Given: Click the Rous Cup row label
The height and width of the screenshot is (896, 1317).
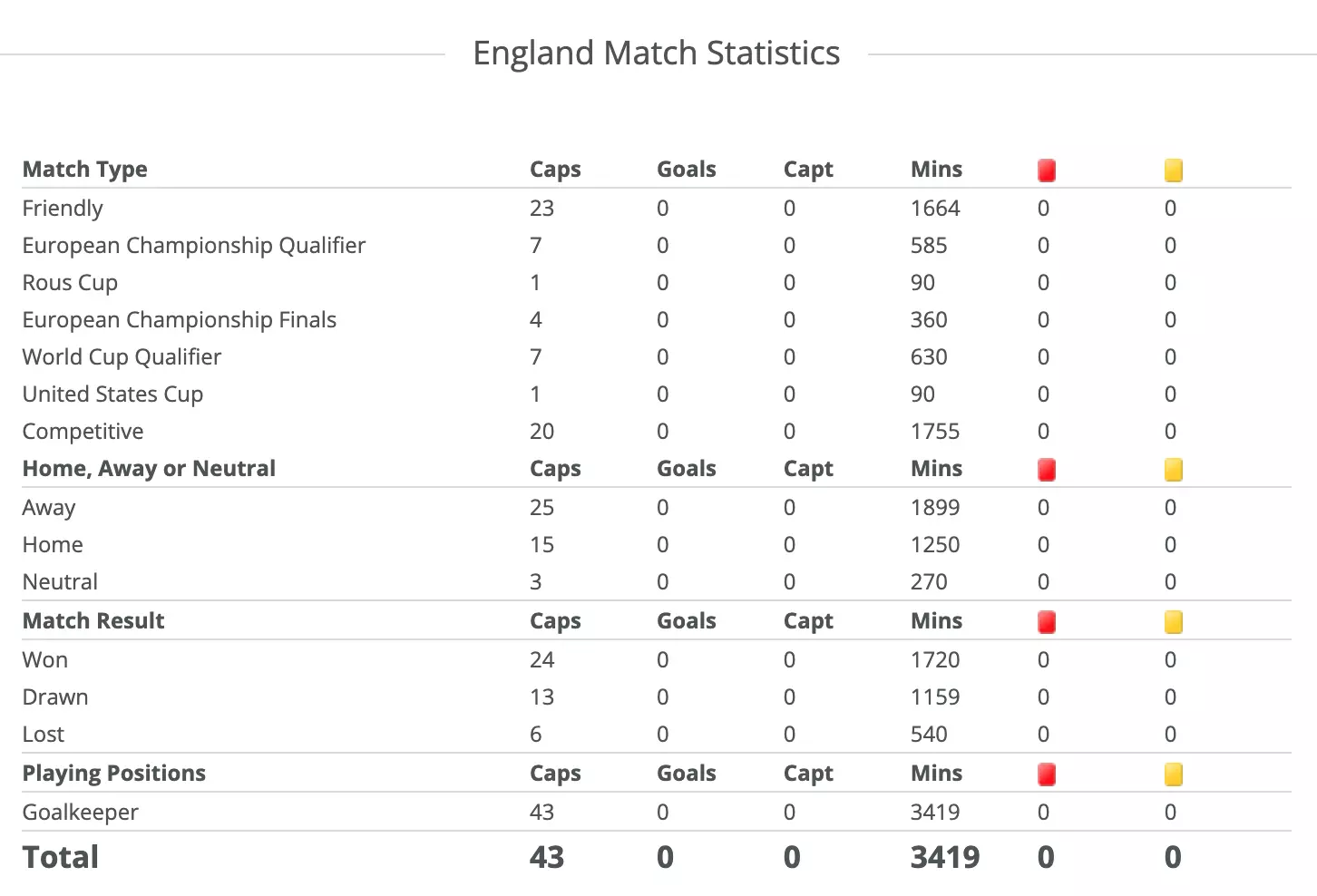Looking at the screenshot, I should (x=70, y=283).
